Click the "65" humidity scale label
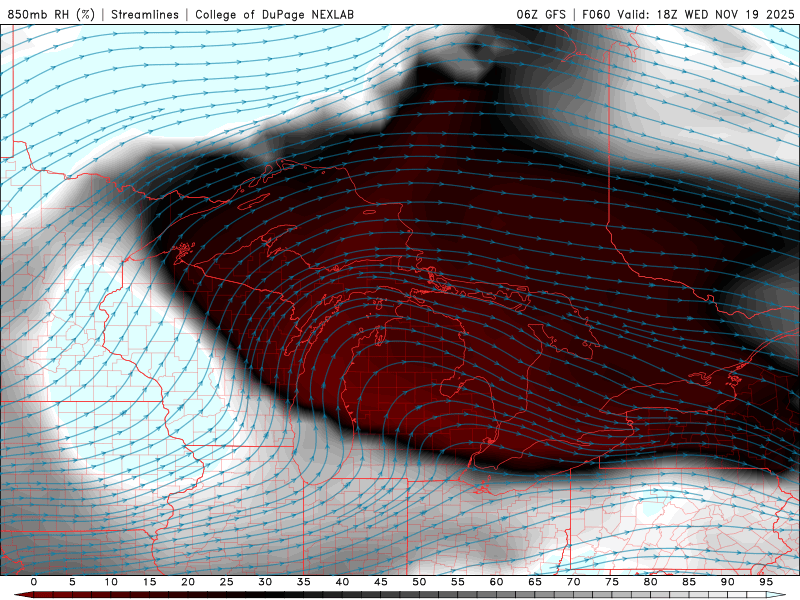800x600 pixels. pos(535,582)
